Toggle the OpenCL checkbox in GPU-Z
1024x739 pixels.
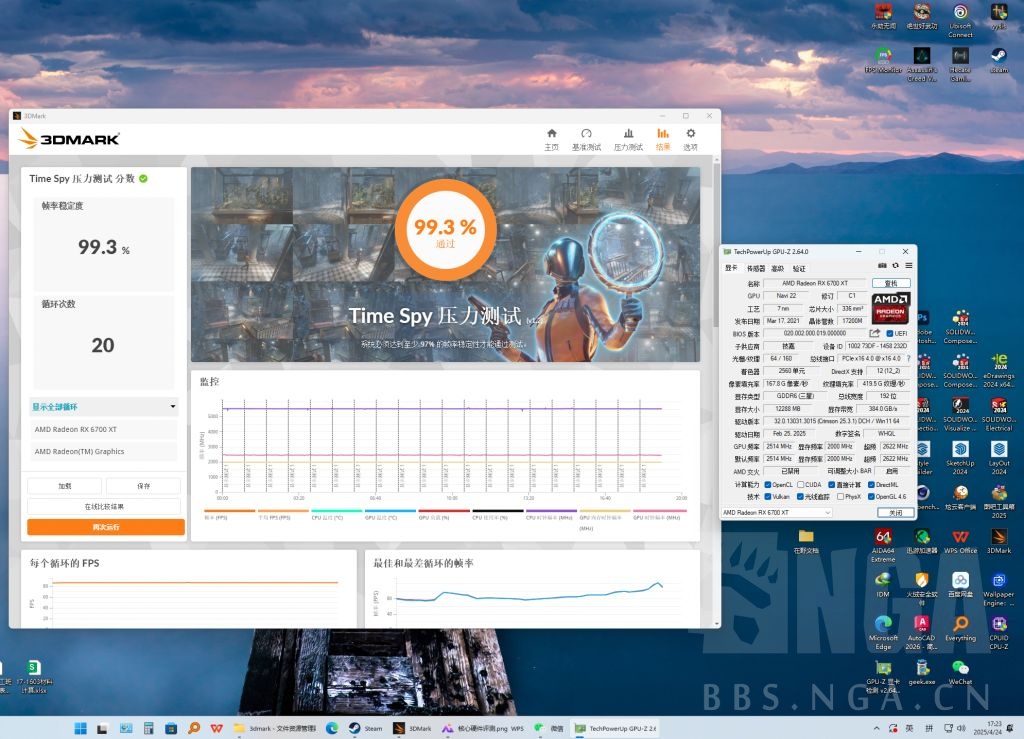tap(767, 484)
